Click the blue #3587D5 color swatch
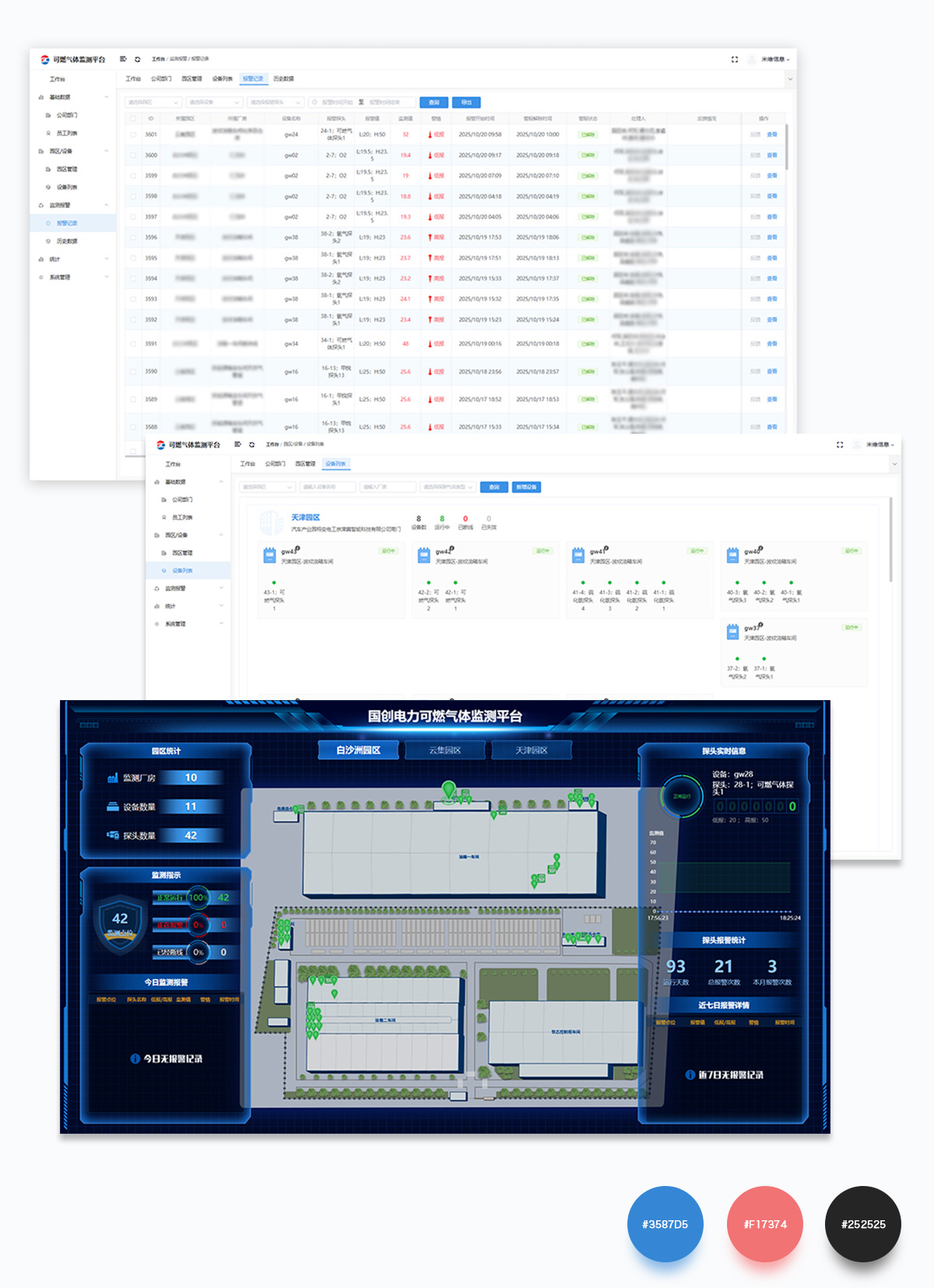Screen dimensions: 934x1288 (x=665, y=1223)
